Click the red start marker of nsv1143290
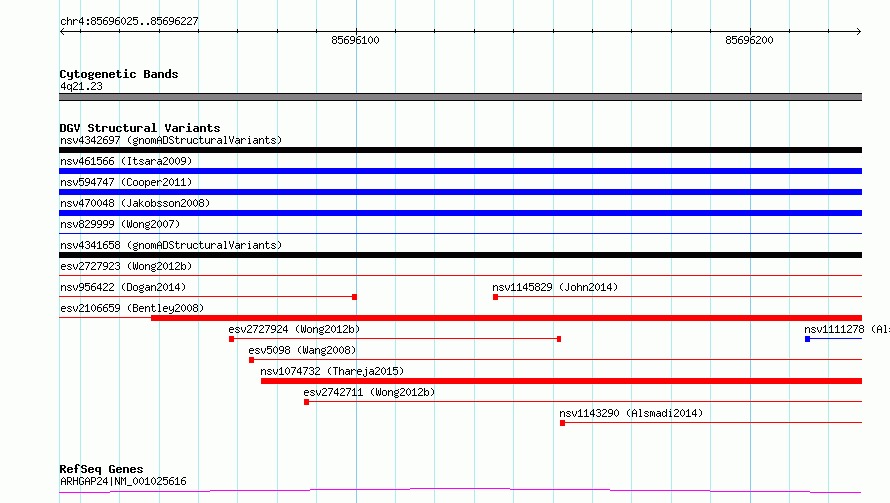 click(562, 423)
